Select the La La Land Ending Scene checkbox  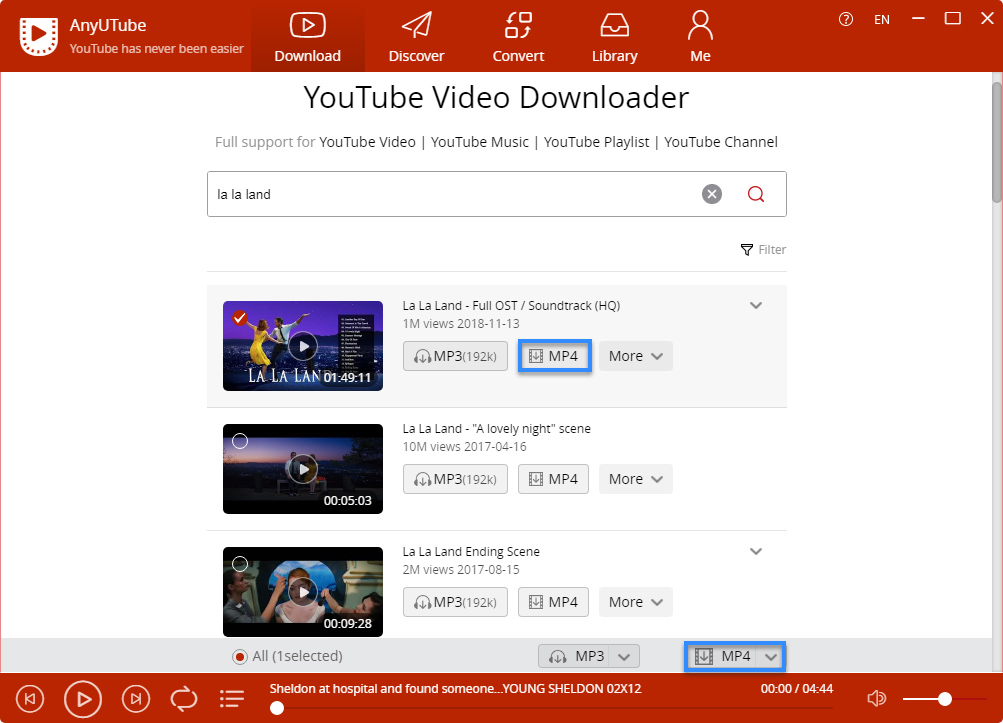tap(240, 564)
